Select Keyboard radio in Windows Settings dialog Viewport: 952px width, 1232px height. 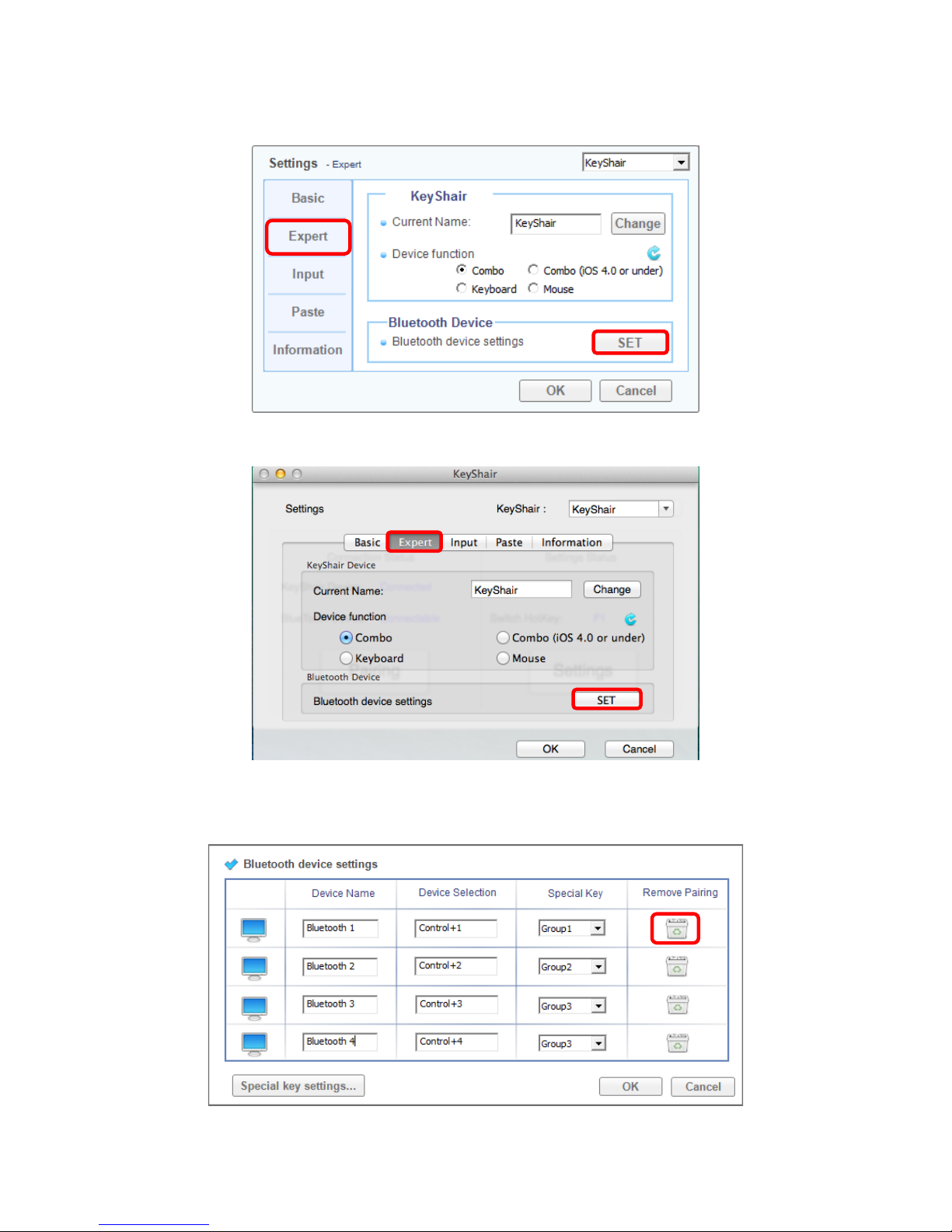[462, 288]
